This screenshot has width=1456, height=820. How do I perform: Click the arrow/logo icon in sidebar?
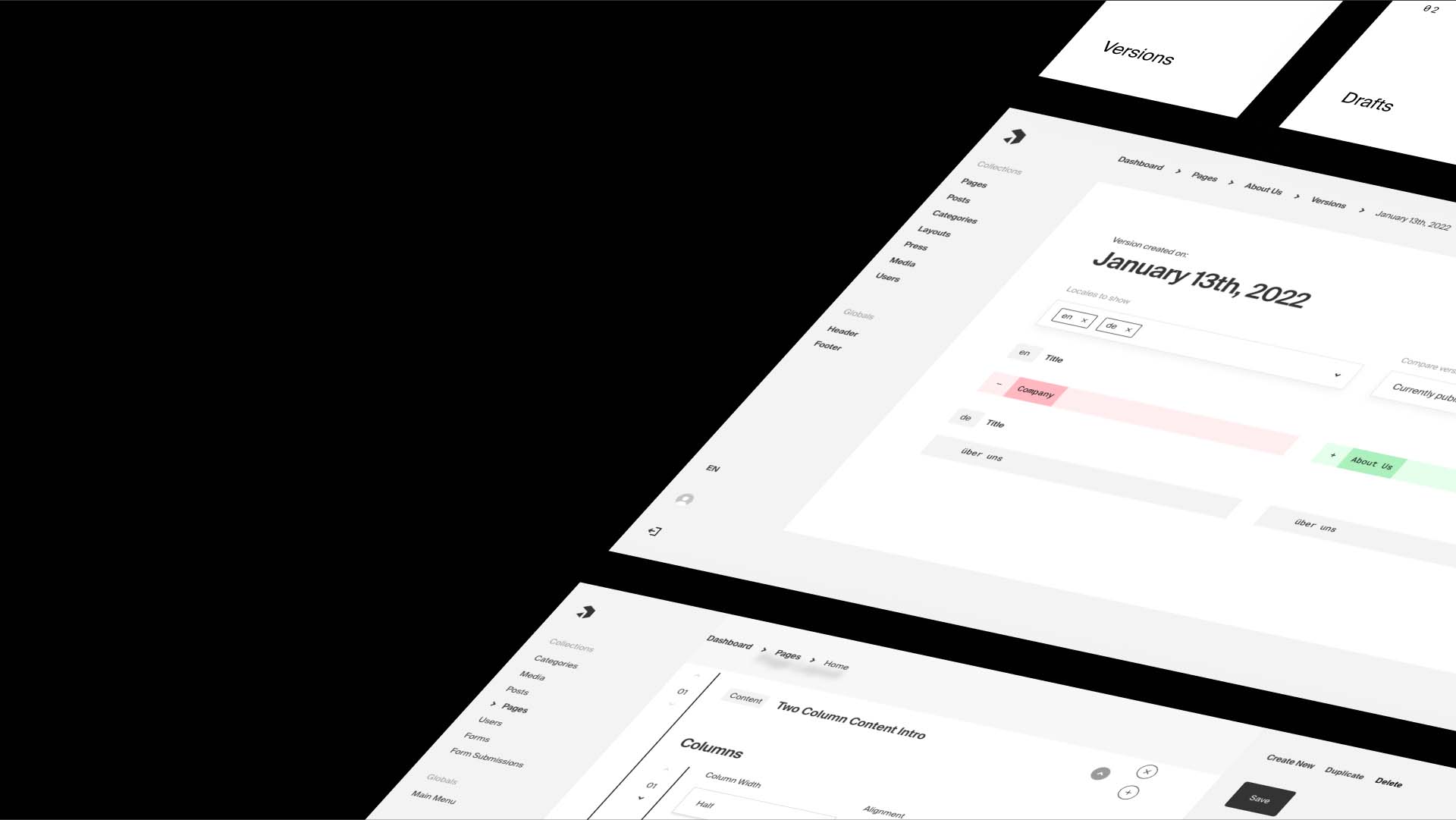click(1012, 138)
